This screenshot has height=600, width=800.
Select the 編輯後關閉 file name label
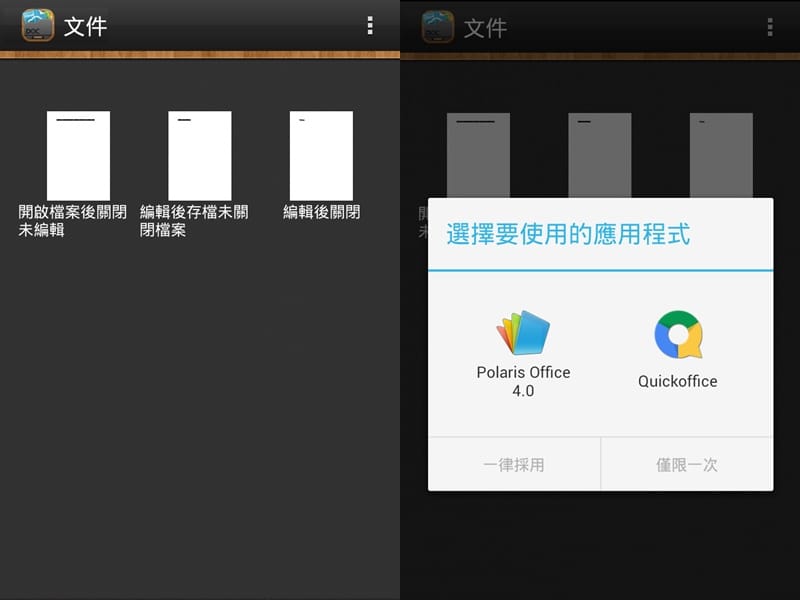click(x=321, y=212)
